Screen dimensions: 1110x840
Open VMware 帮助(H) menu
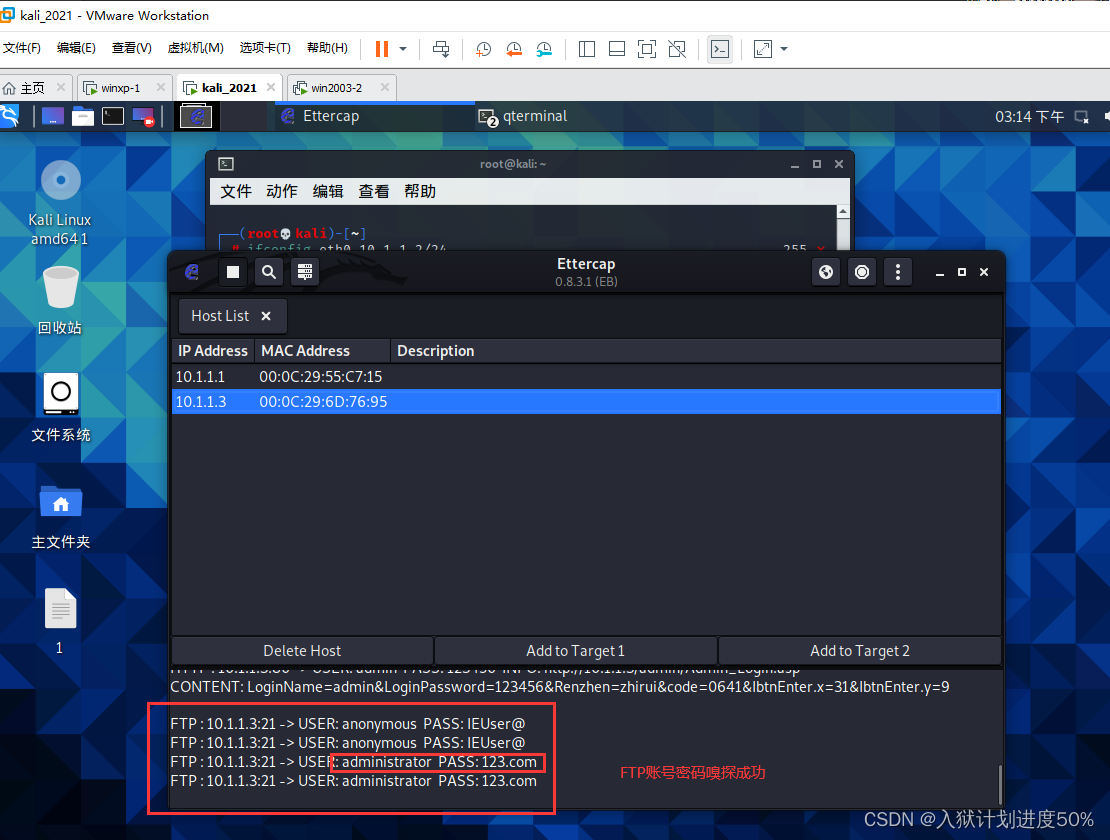[327, 48]
